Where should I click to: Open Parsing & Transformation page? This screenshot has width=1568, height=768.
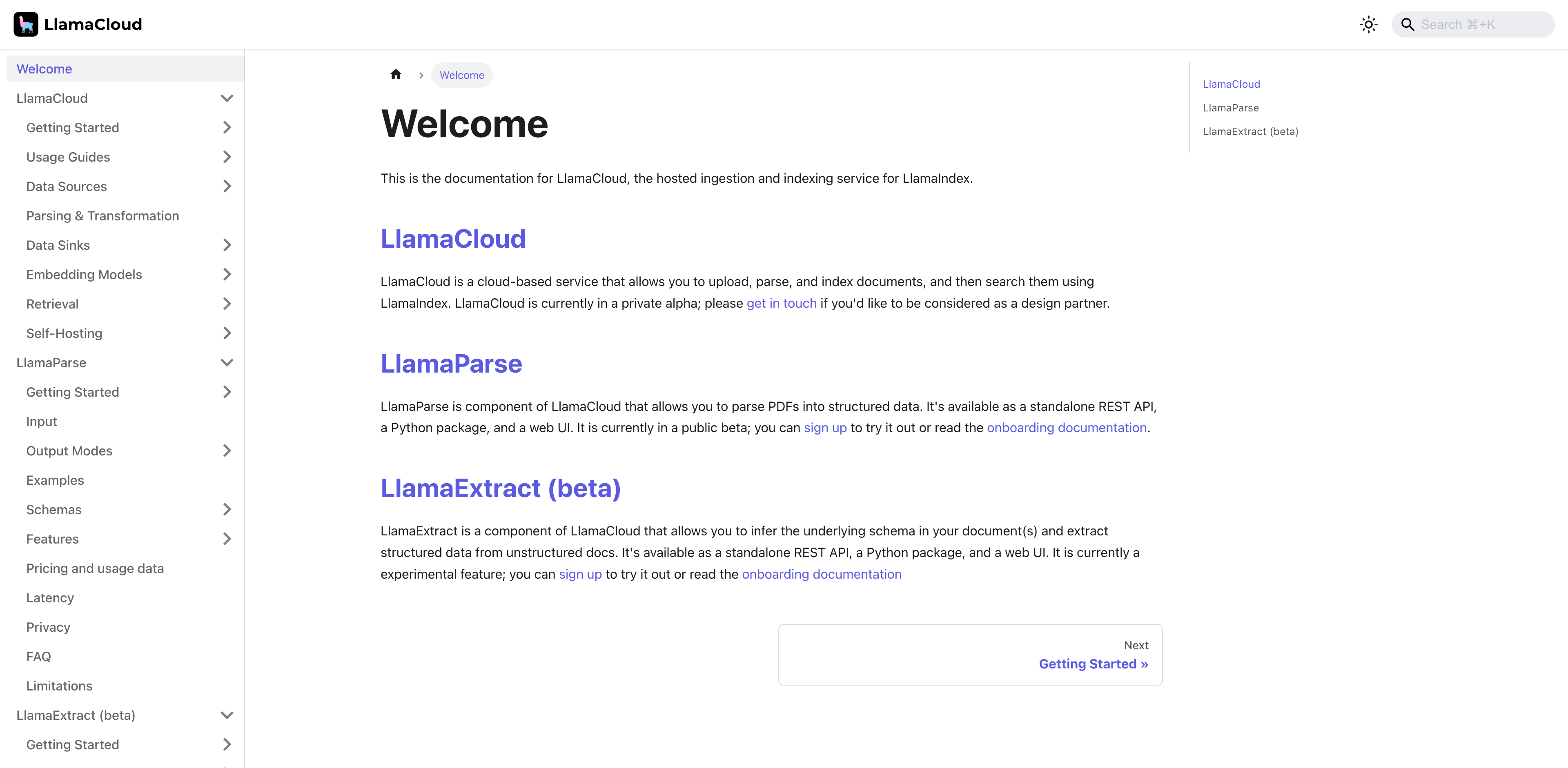tap(102, 216)
